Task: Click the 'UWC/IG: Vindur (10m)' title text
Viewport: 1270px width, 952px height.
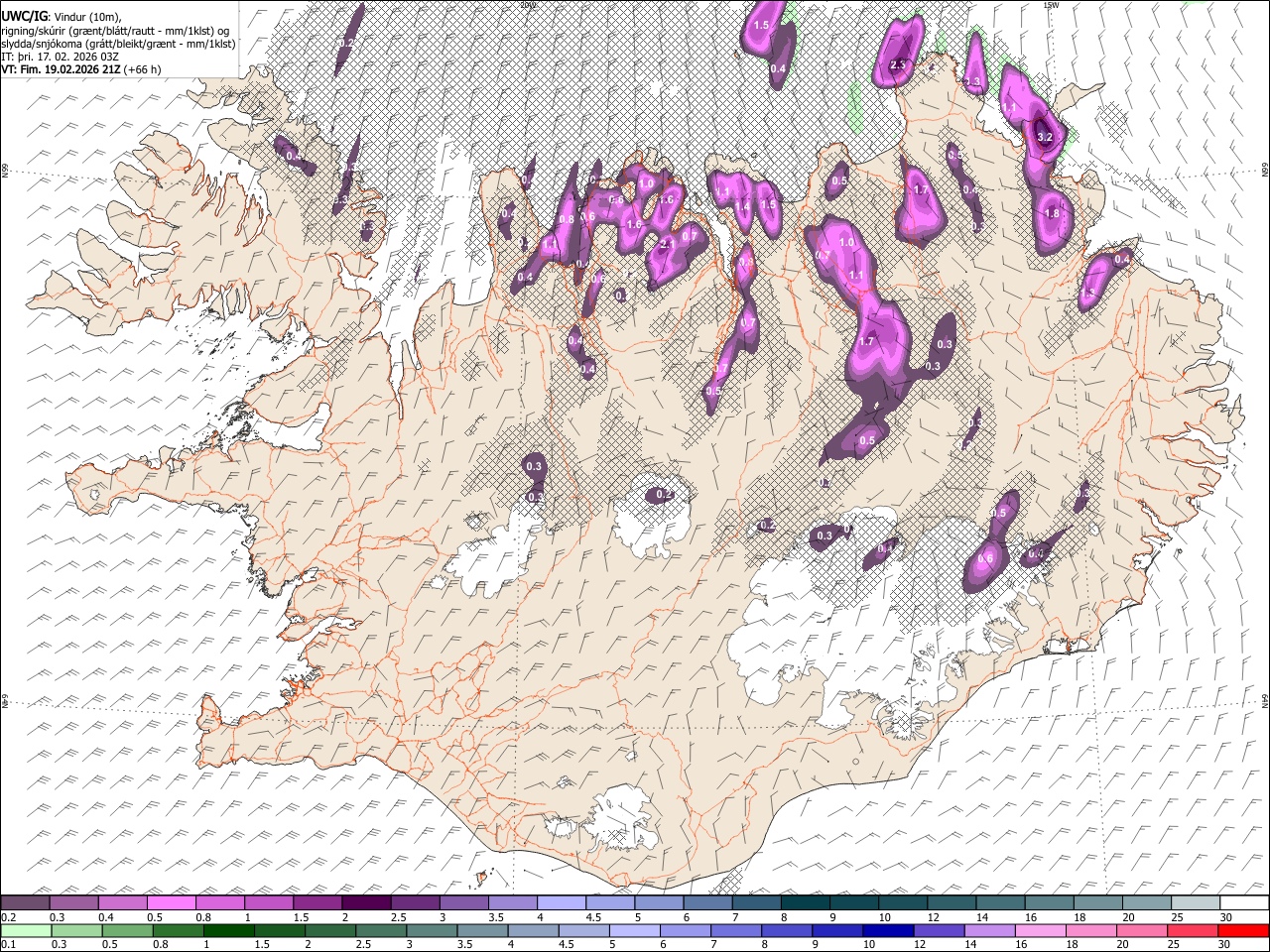Action: click(x=62, y=17)
